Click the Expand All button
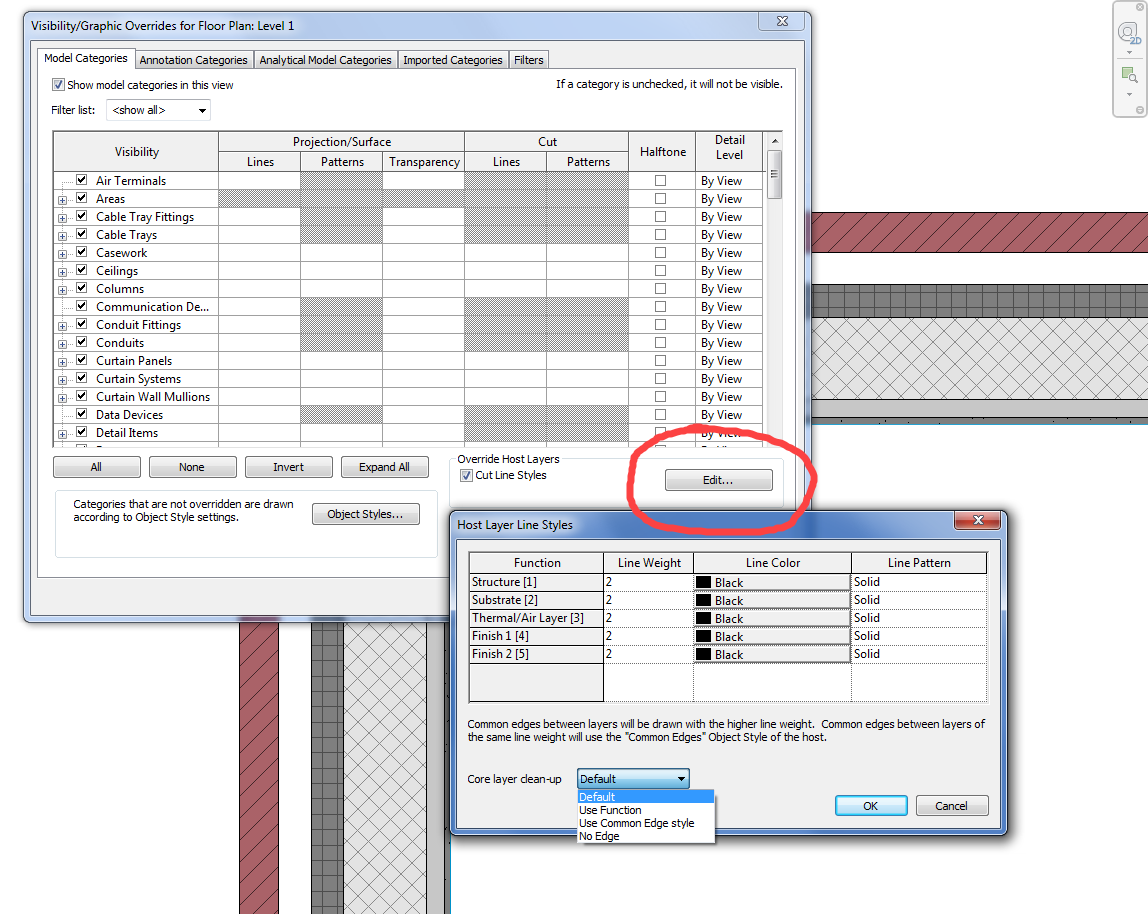The image size is (1148, 914). point(384,467)
